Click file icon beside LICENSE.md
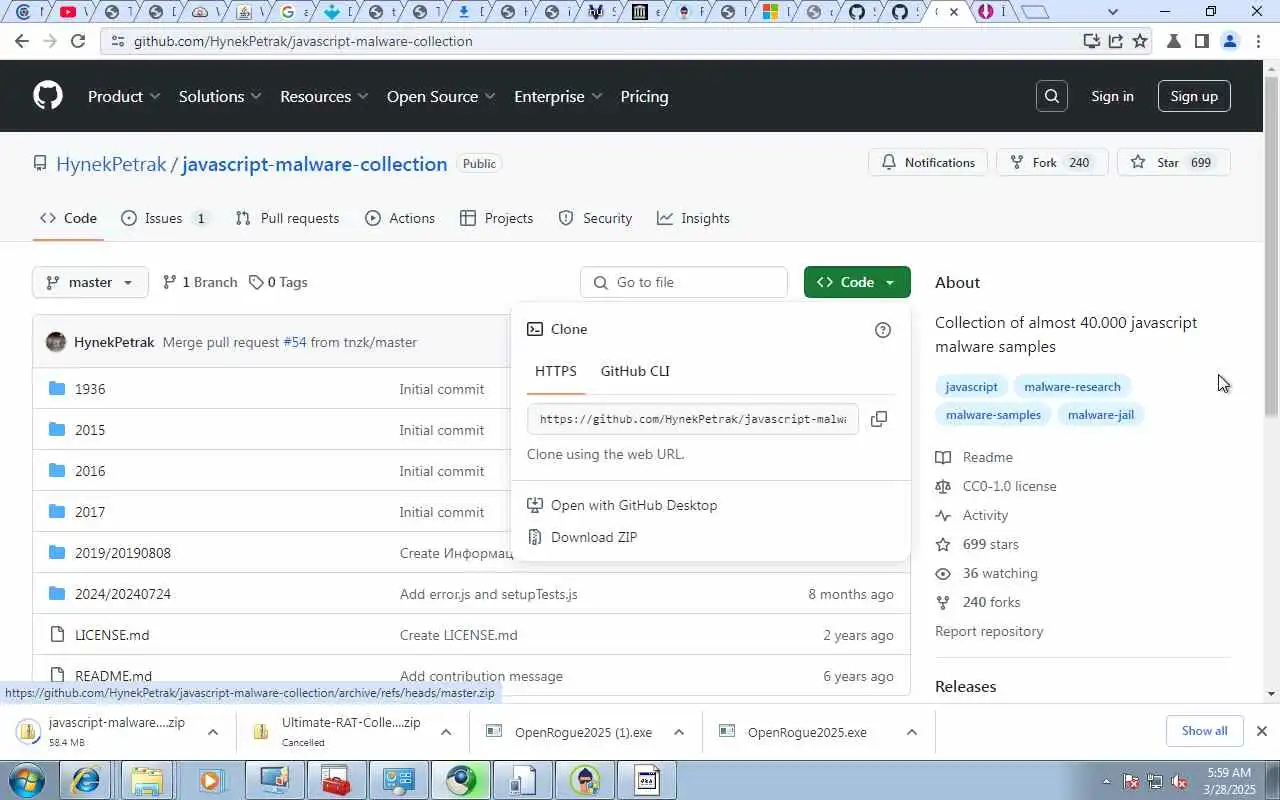The image size is (1280, 800). click(57, 635)
